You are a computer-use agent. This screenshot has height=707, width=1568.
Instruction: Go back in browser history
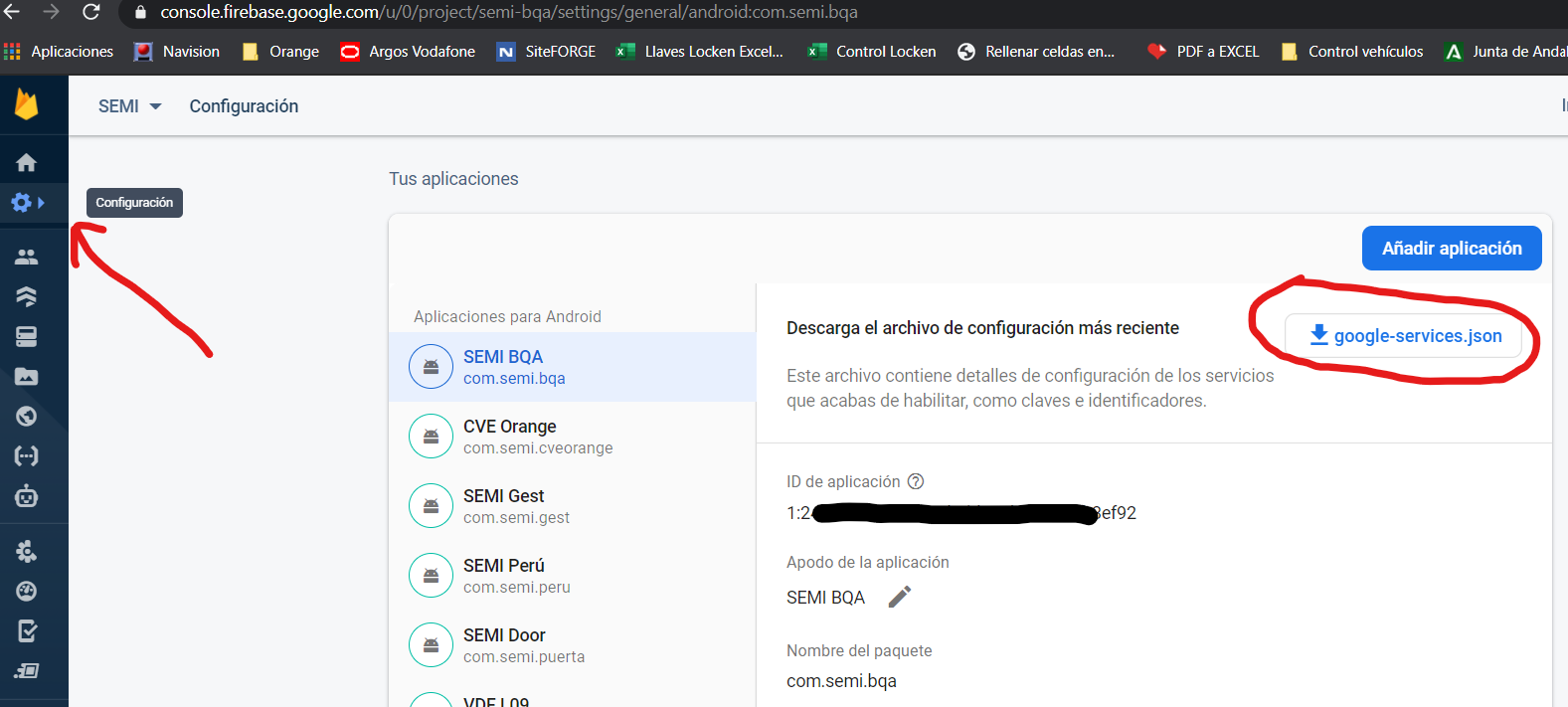12,12
